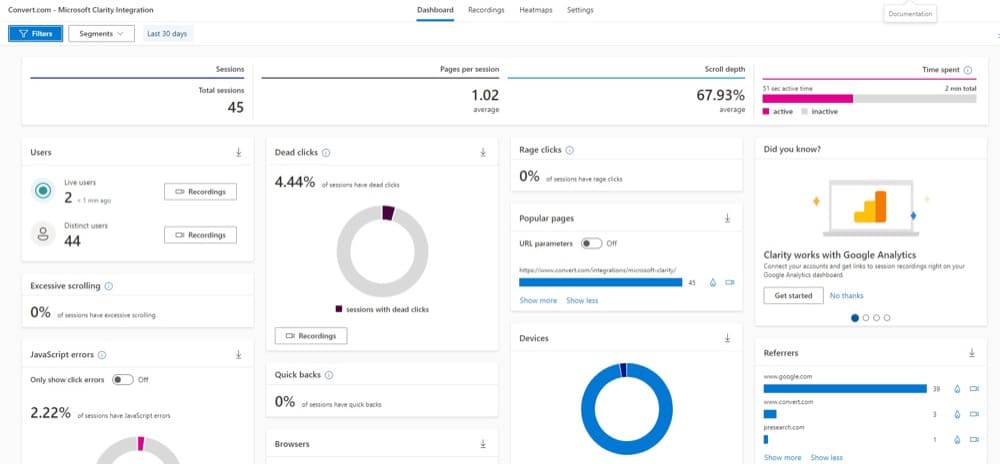Click the www.google.com referrer bar
The width and height of the screenshot is (1000, 464).
click(844, 389)
